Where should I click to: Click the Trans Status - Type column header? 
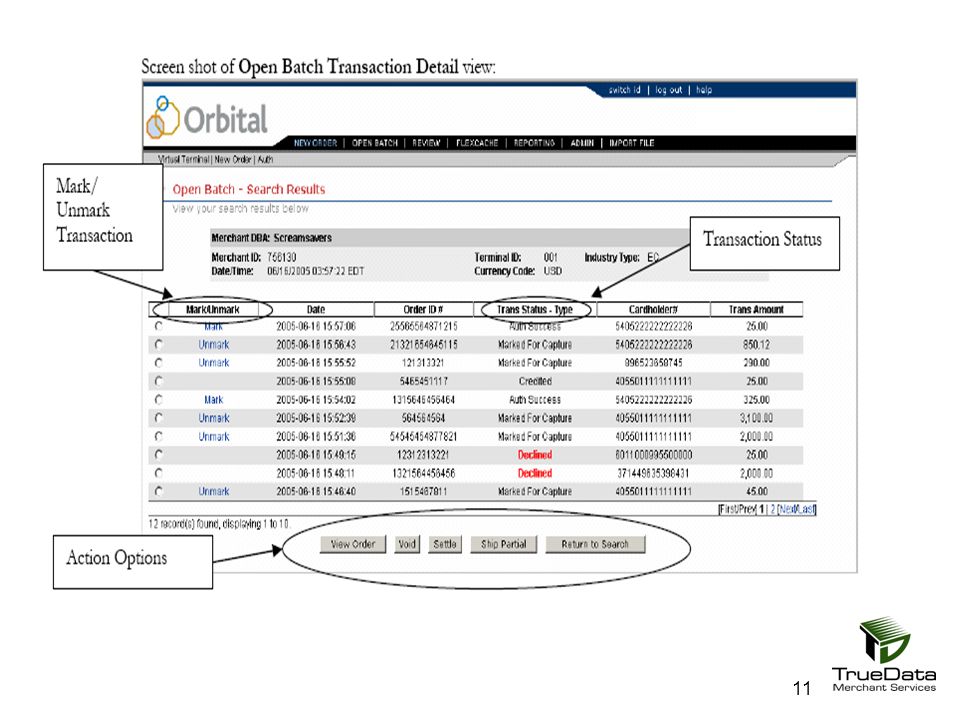535,310
